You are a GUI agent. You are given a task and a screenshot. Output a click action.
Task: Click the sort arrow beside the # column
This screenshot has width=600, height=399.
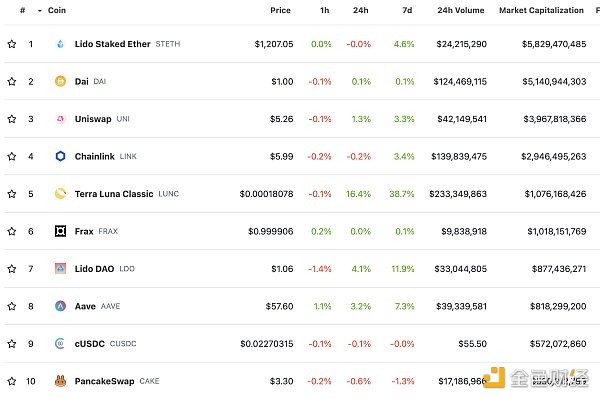(x=39, y=11)
